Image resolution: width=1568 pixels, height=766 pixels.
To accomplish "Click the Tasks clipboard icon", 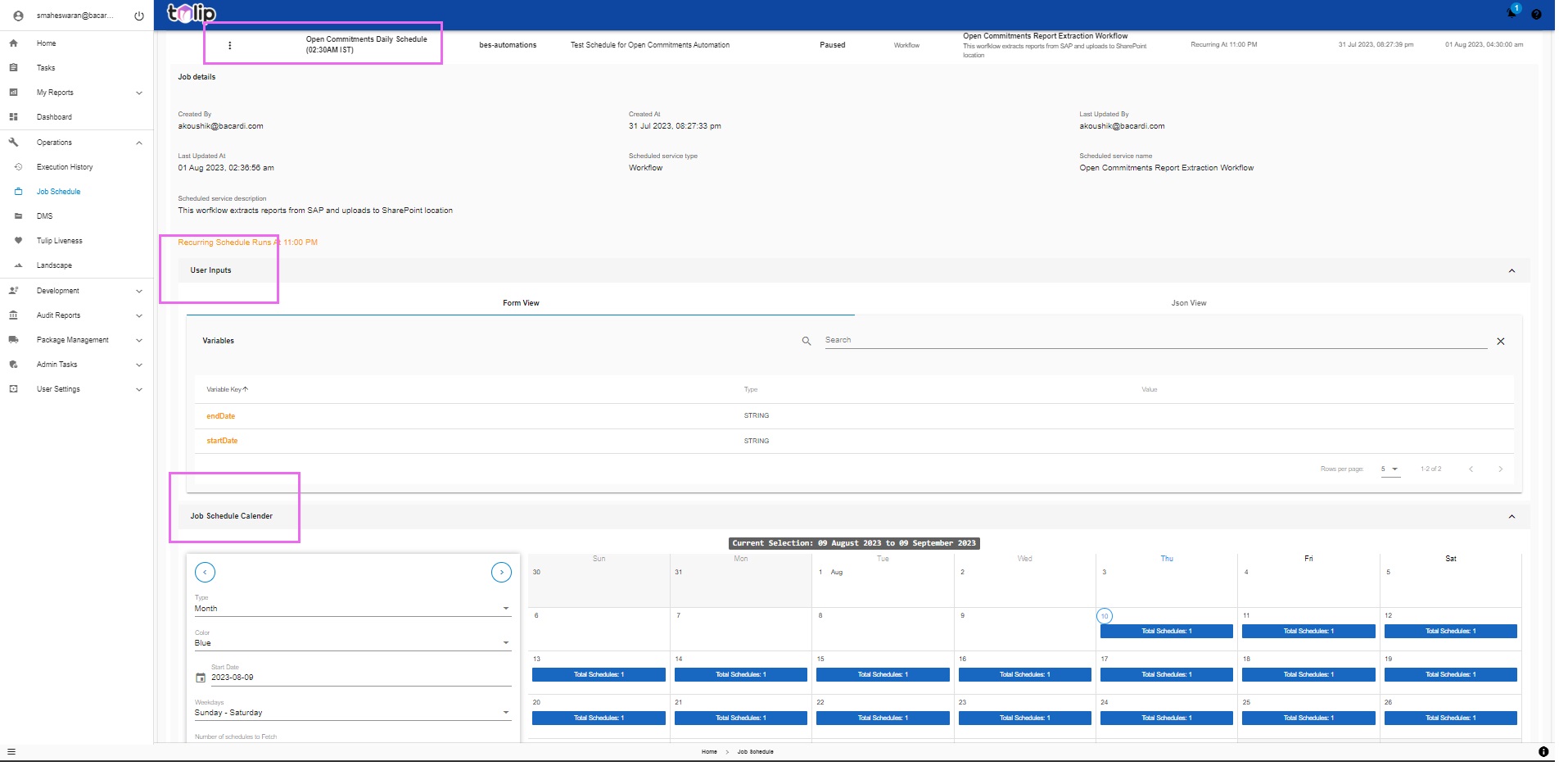I will coord(13,68).
